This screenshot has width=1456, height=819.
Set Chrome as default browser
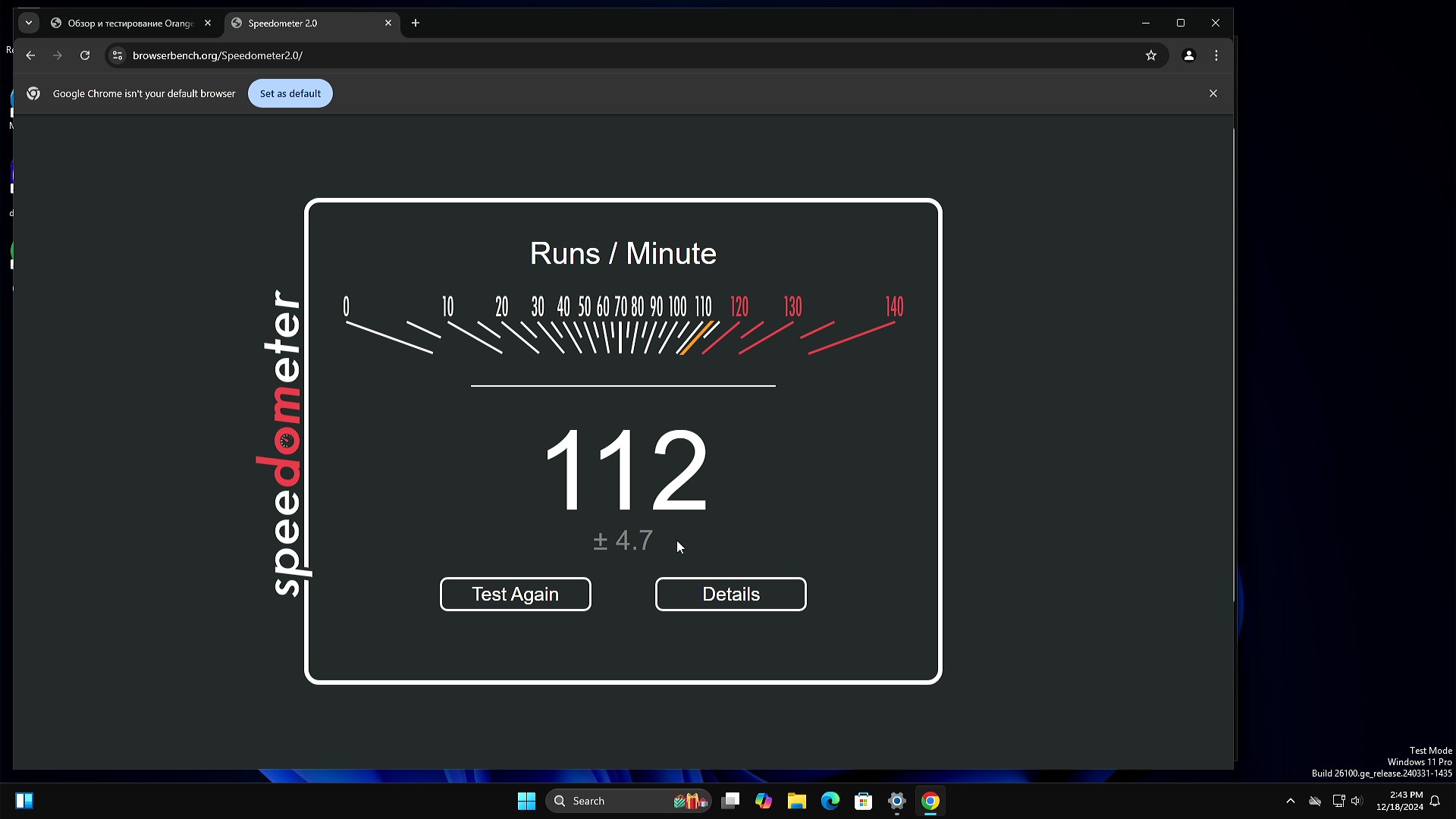pos(290,93)
